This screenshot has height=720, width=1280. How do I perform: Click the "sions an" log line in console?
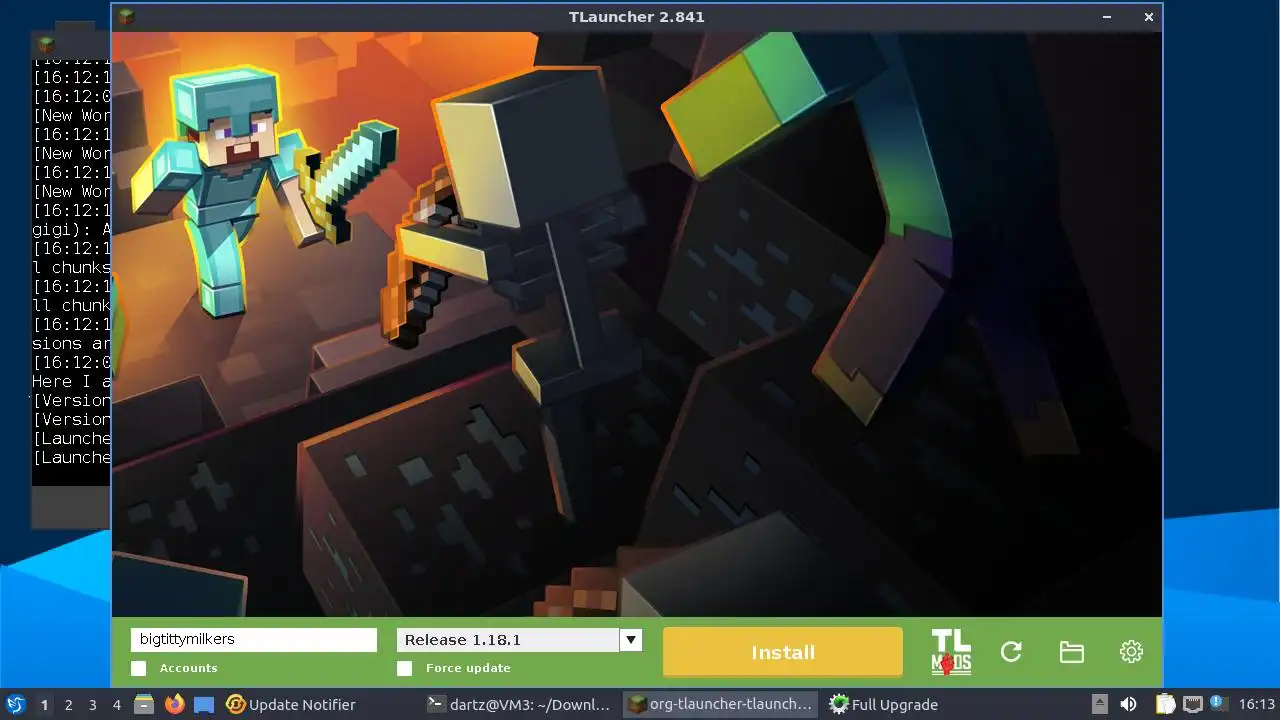pyautogui.click(x=71, y=344)
